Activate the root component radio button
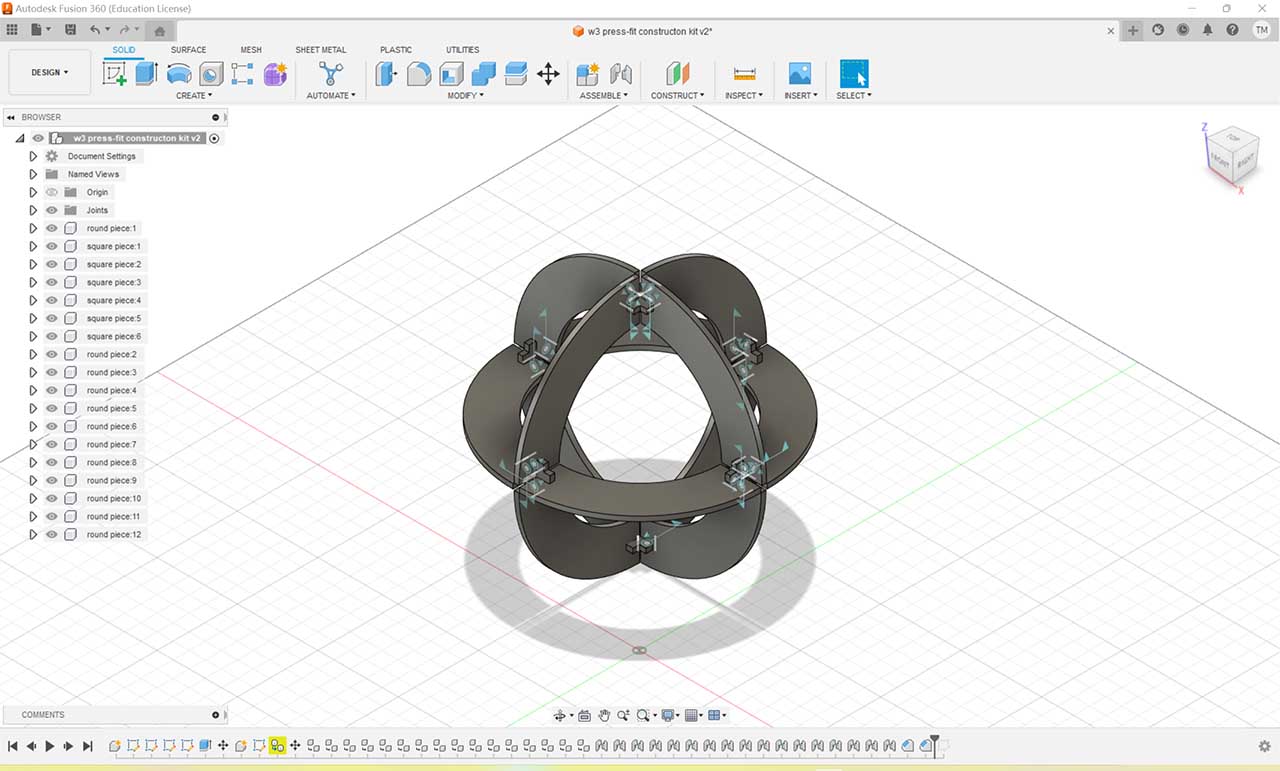The height and width of the screenshot is (771, 1280). click(214, 138)
